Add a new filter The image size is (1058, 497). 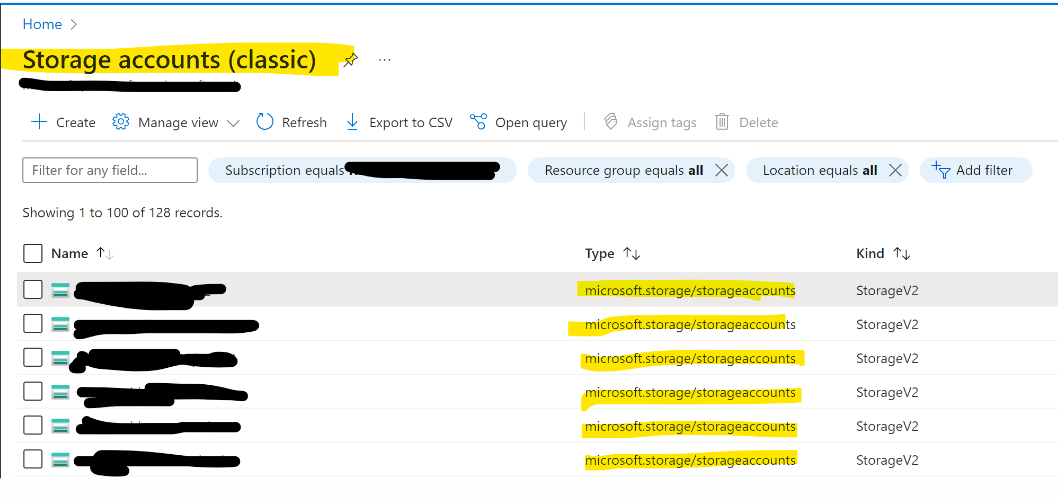tap(976, 170)
